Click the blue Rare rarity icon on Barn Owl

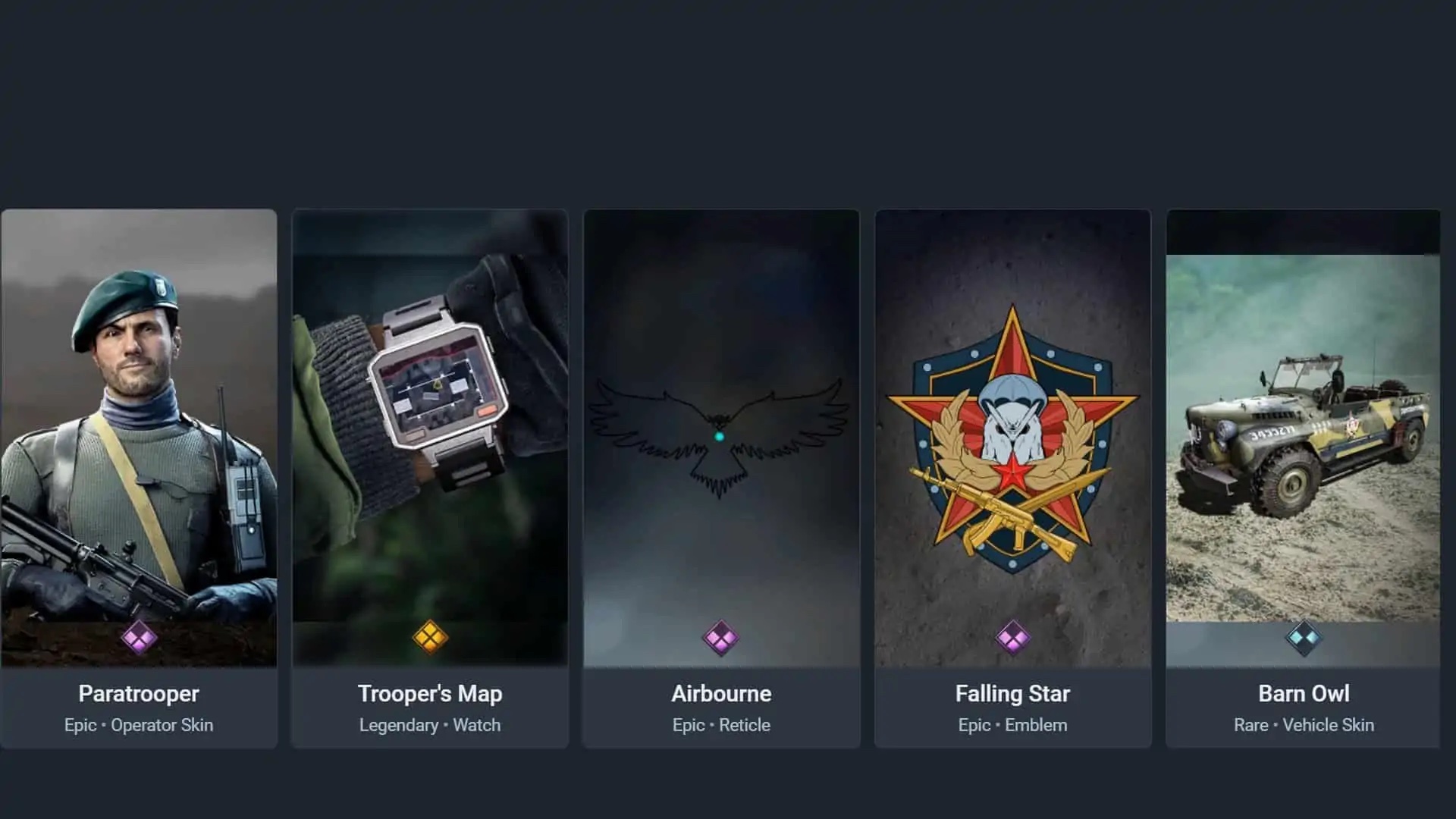click(x=1304, y=638)
